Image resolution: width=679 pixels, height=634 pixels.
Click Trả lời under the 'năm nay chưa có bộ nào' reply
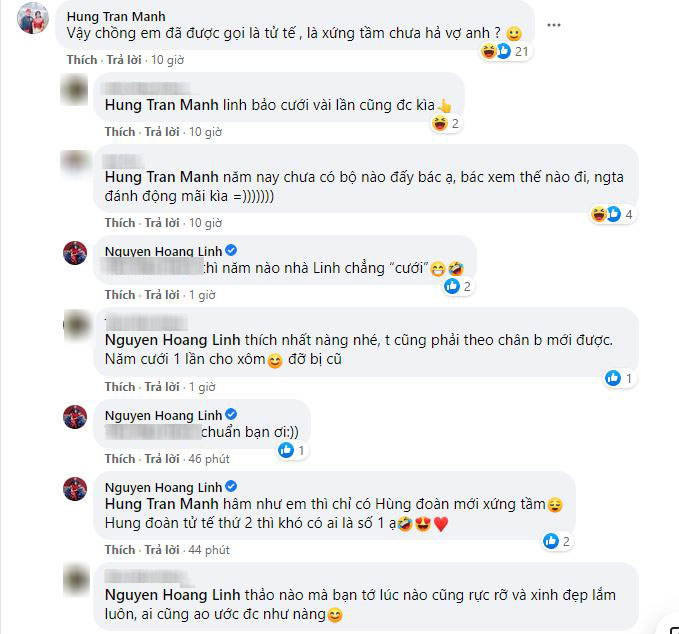click(162, 223)
